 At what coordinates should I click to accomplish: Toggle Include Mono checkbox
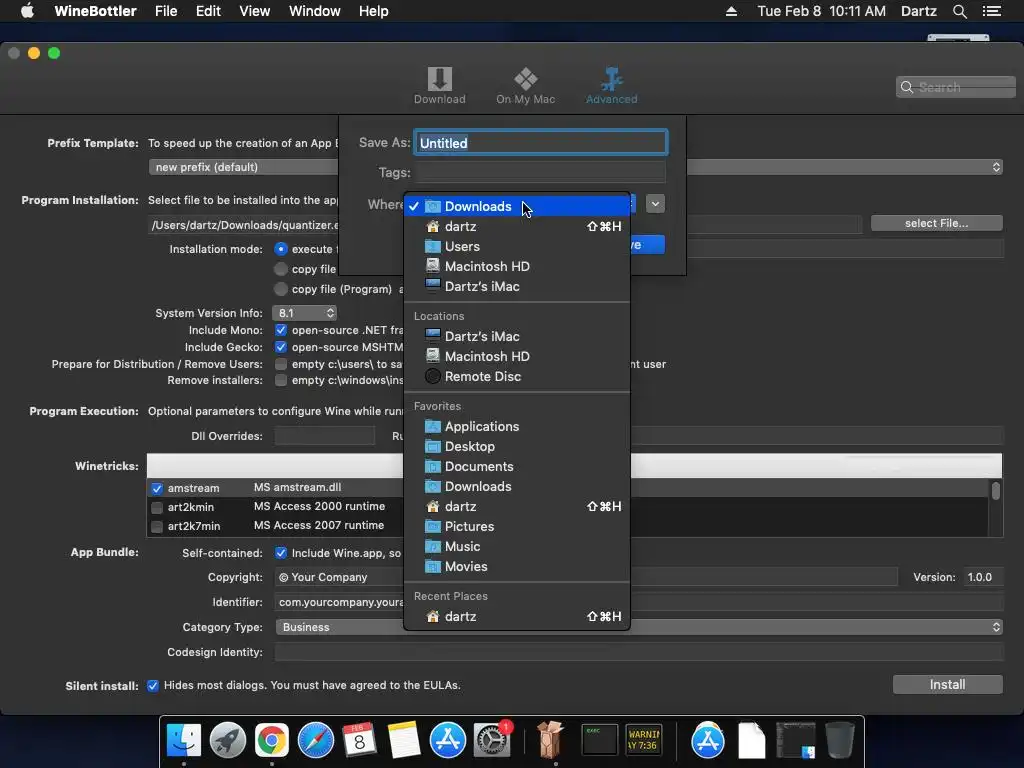click(x=281, y=330)
